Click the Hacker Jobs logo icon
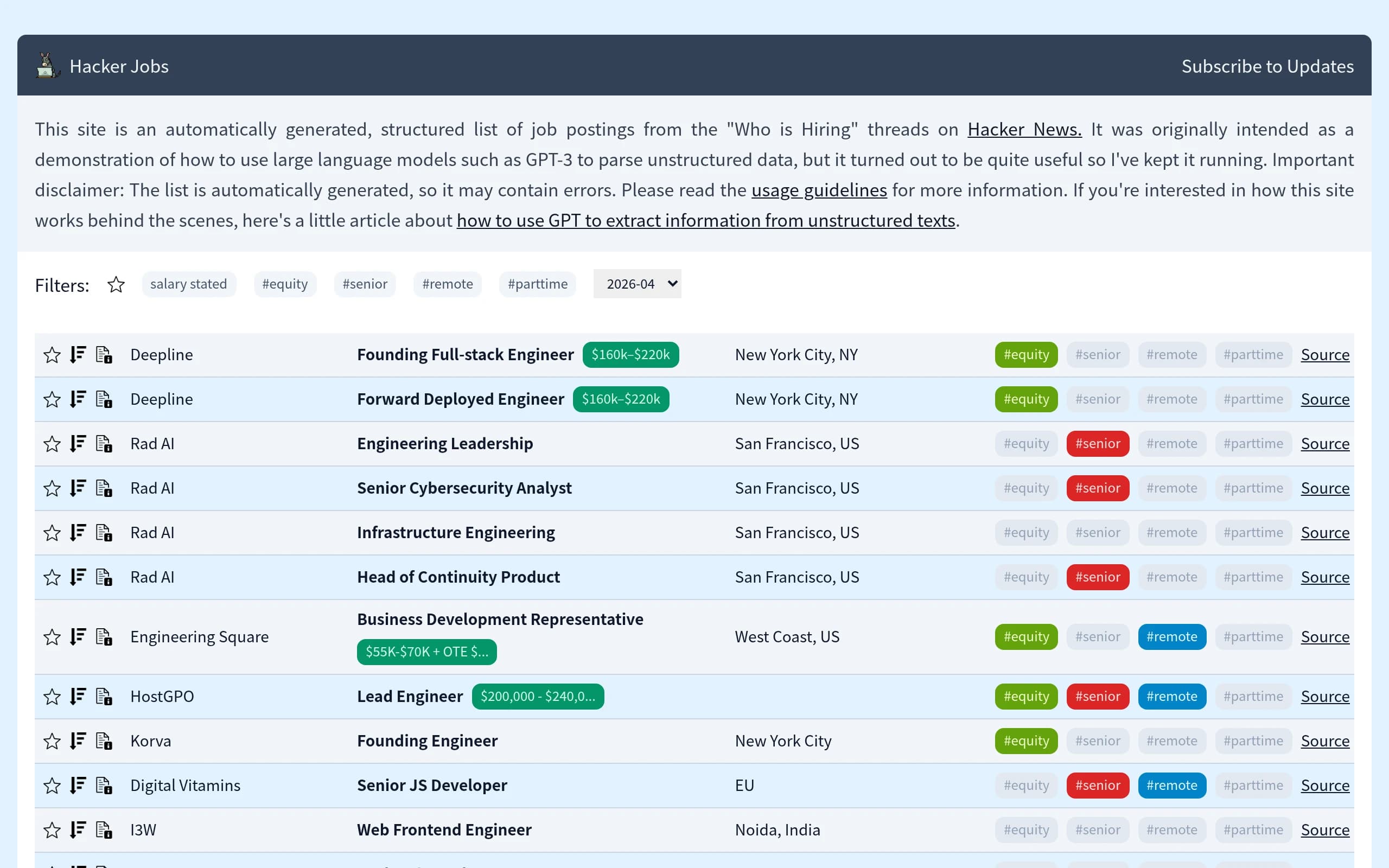 [x=48, y=66]
